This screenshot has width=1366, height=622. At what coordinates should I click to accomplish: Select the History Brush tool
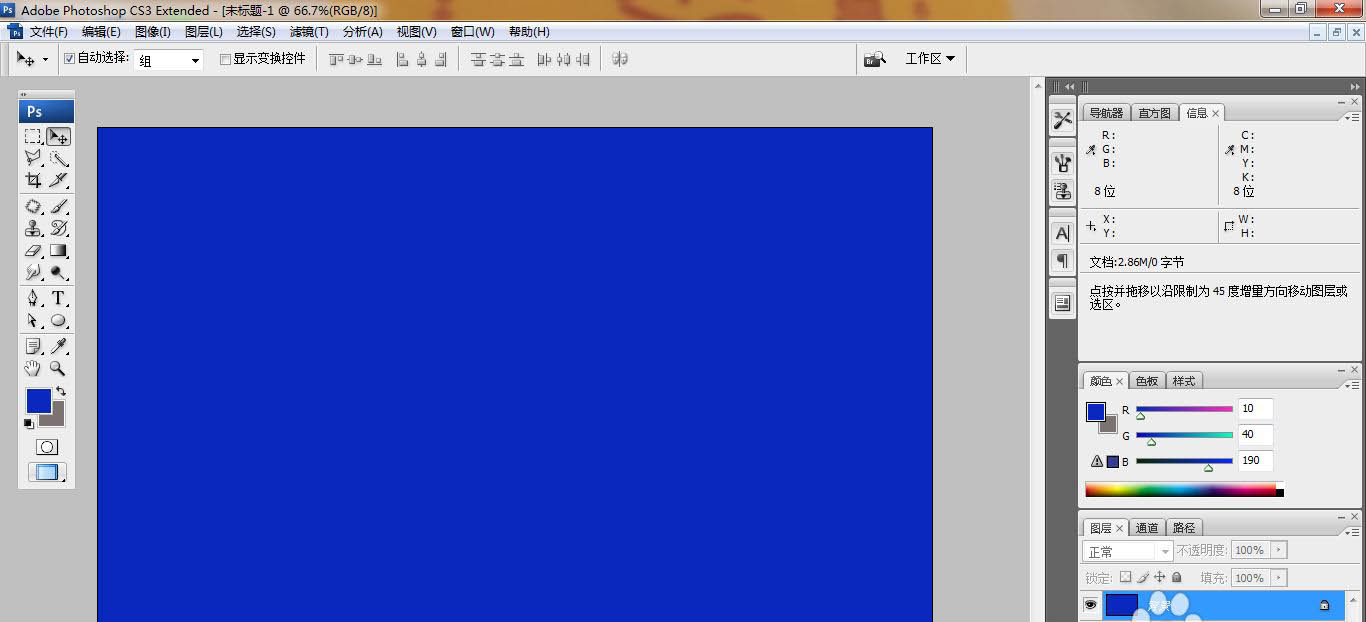(x=59, y=229)
